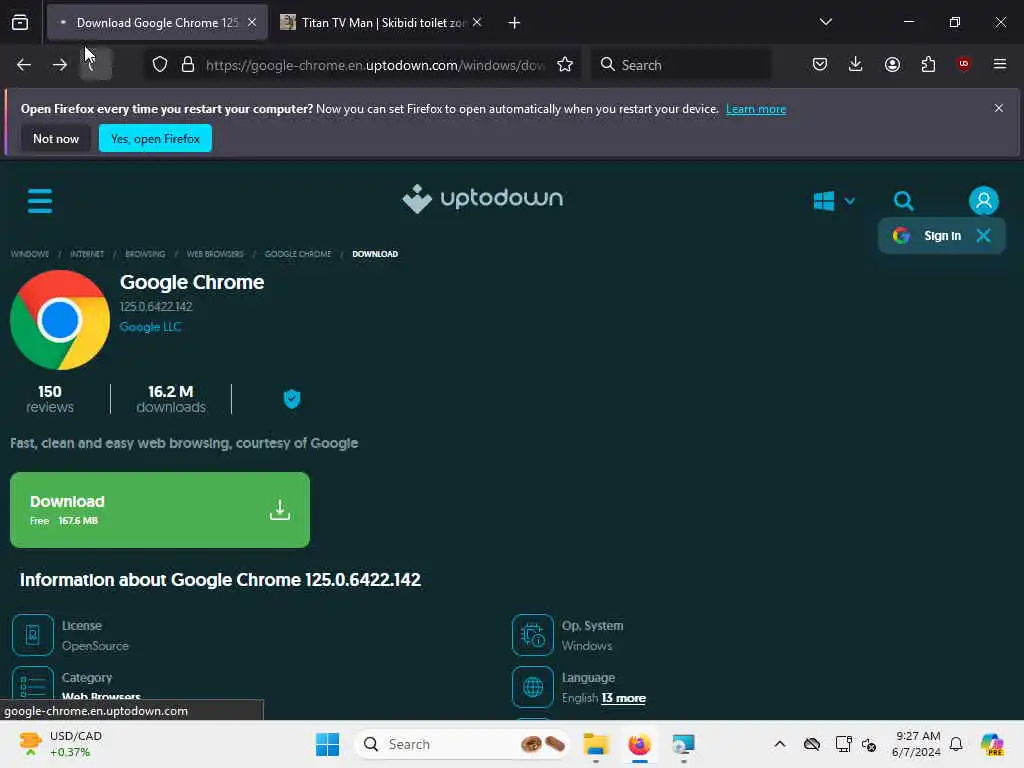The height and width of the screenshot is (768, 1024).
Task: Open the extensions puzzle icon
Action: click(x=928, y=65)
